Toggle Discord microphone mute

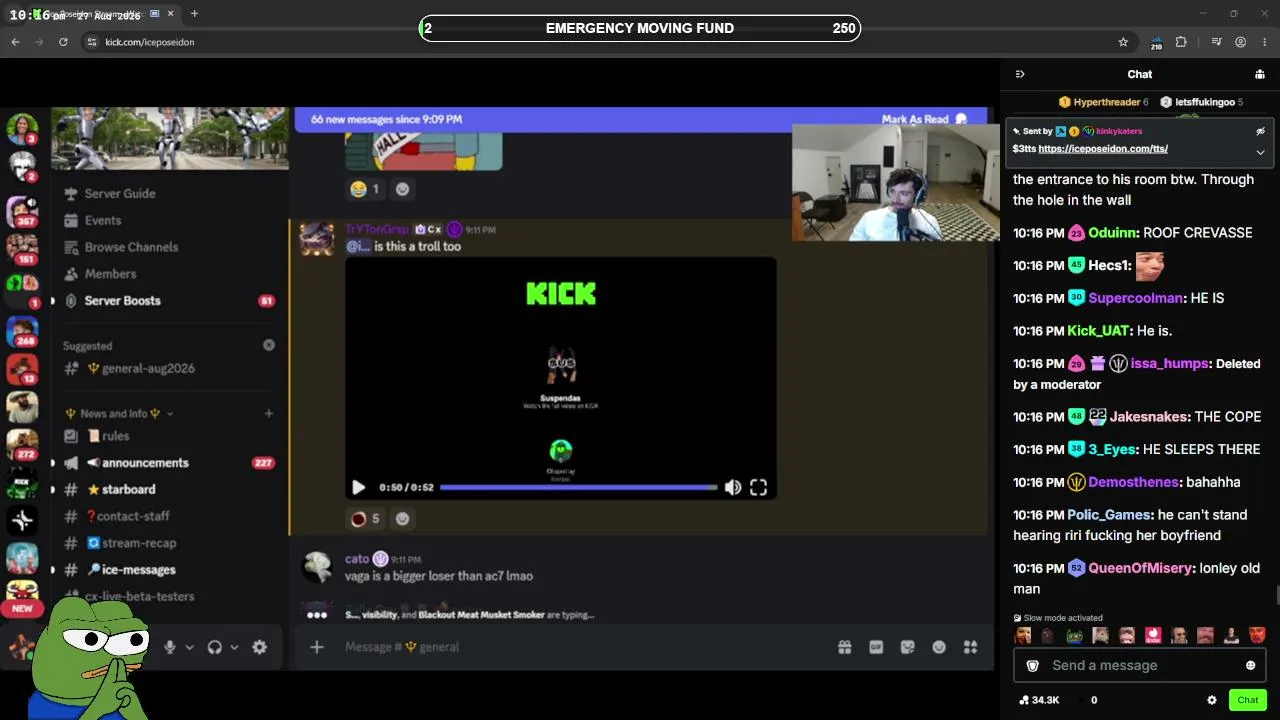click(170, 647)
